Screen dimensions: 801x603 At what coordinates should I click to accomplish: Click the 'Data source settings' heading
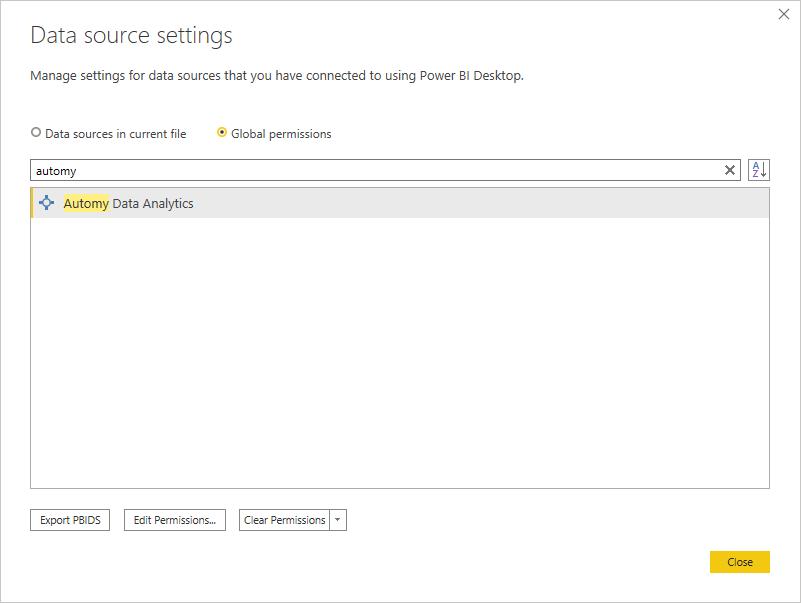pos(131,36)
